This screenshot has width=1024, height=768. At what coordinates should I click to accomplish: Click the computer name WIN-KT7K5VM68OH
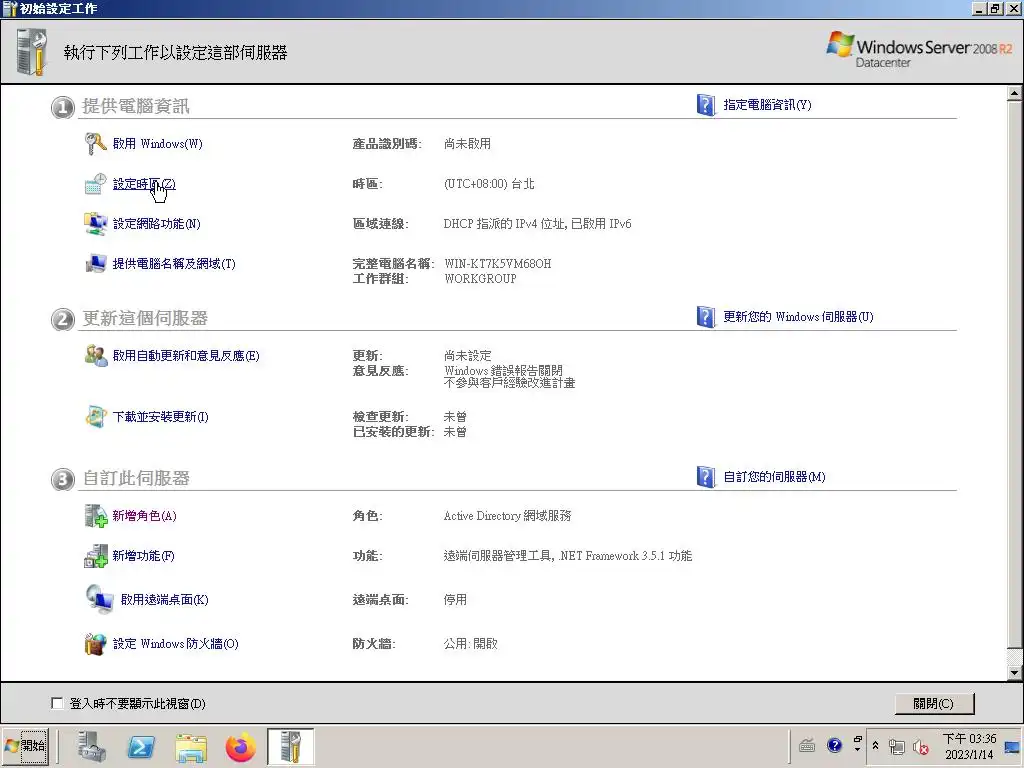click(x=498, y=264)
